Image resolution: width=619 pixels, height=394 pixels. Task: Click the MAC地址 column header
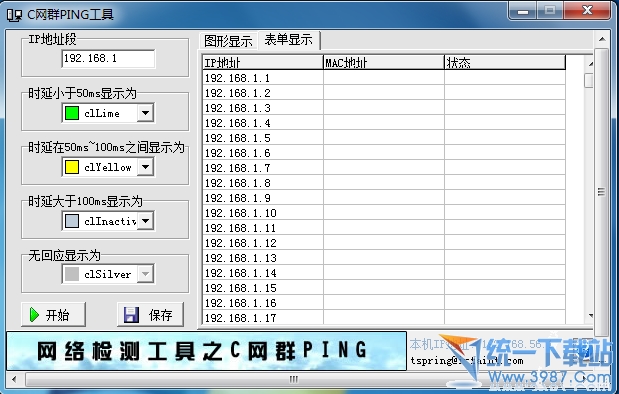(x=384, y=62)
